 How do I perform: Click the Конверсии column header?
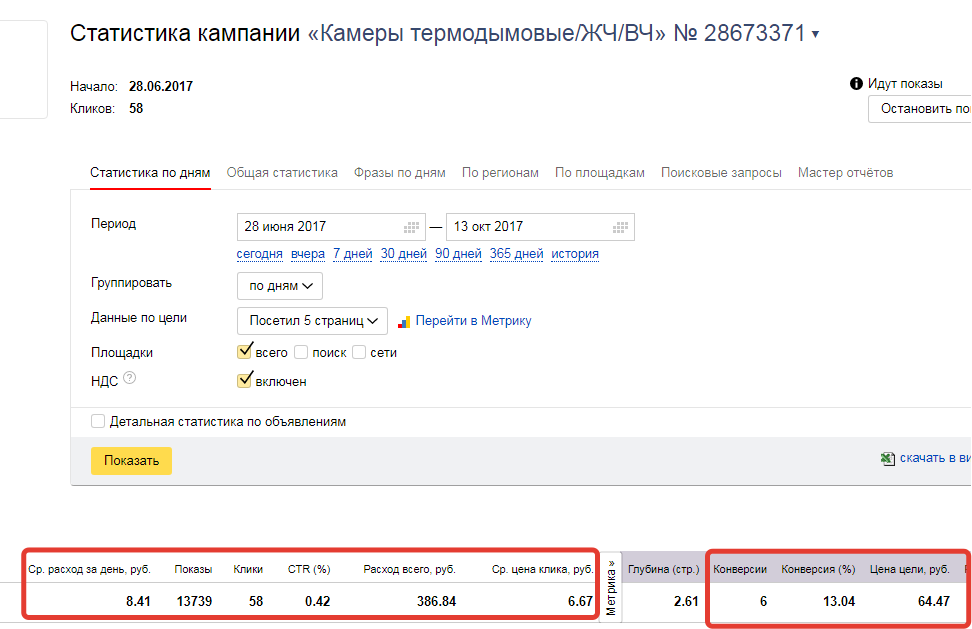pos(740,570)
